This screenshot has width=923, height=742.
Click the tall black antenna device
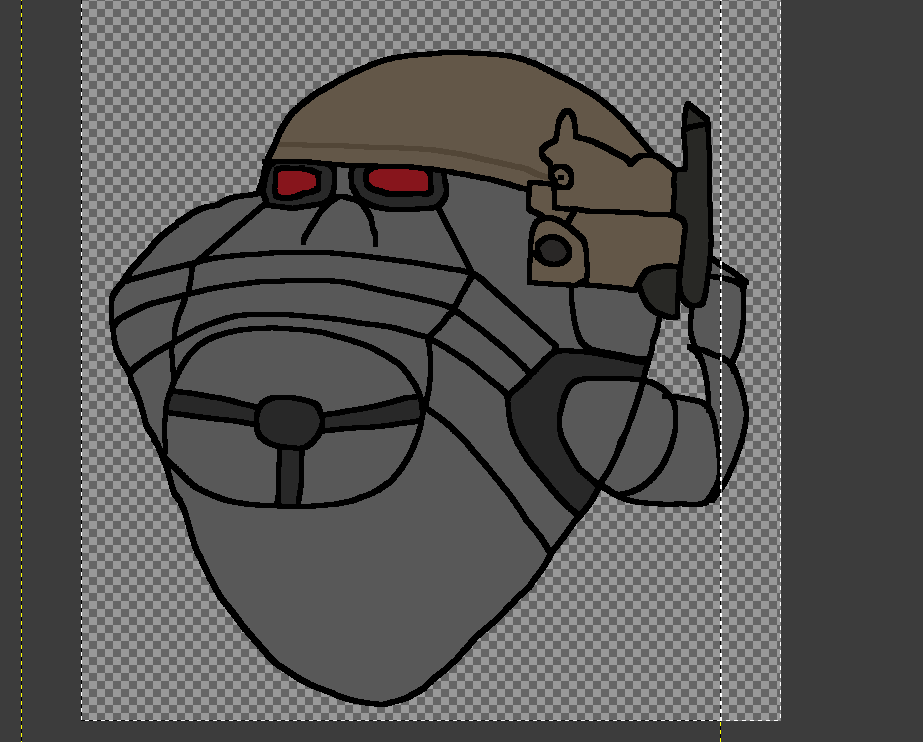(x=696, y=200)
